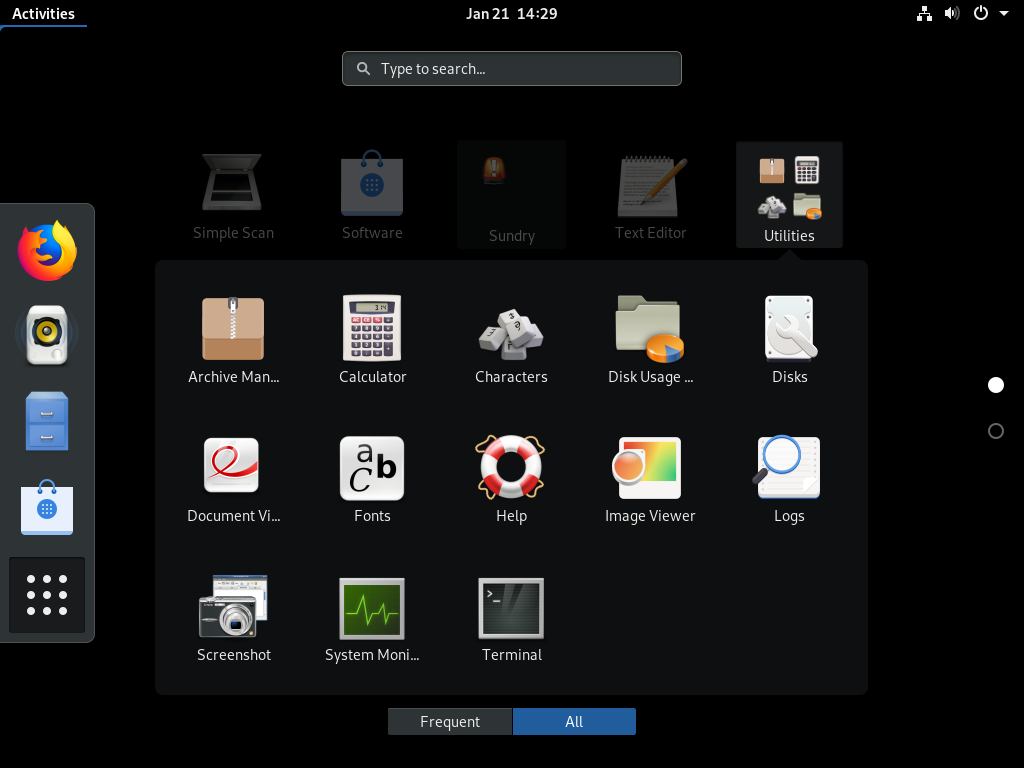Select the first app page indicator

point(996,385)
